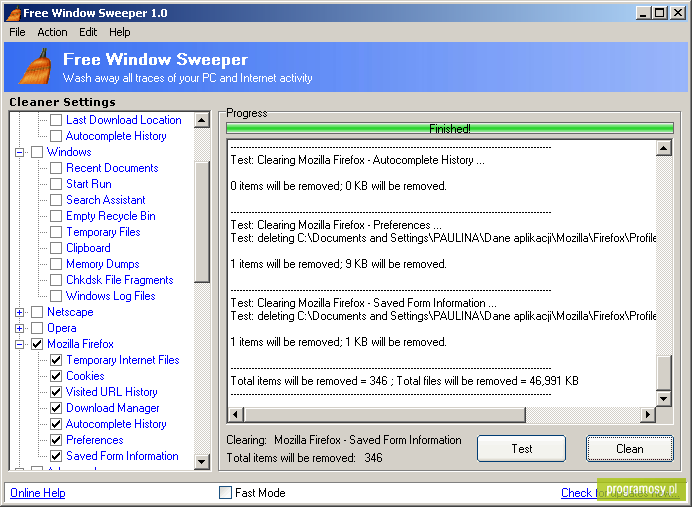Click the settings tree scrollbar thumb
The height and width of the screenshot is (507, 692).
202,222
